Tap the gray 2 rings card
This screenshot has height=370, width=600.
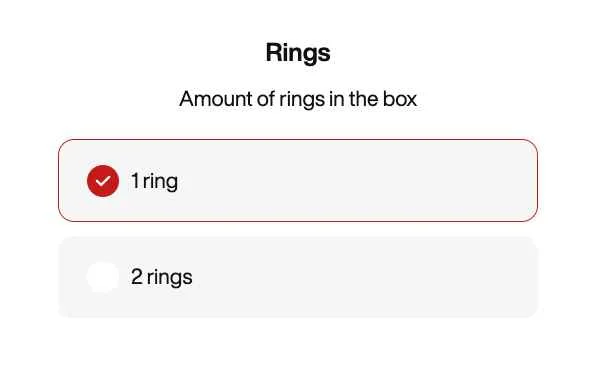pyautogui.click(x=298, y=277)
